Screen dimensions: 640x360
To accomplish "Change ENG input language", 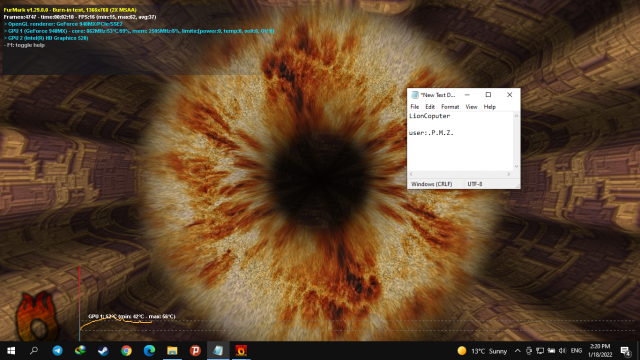I will (x=576, y=351).
